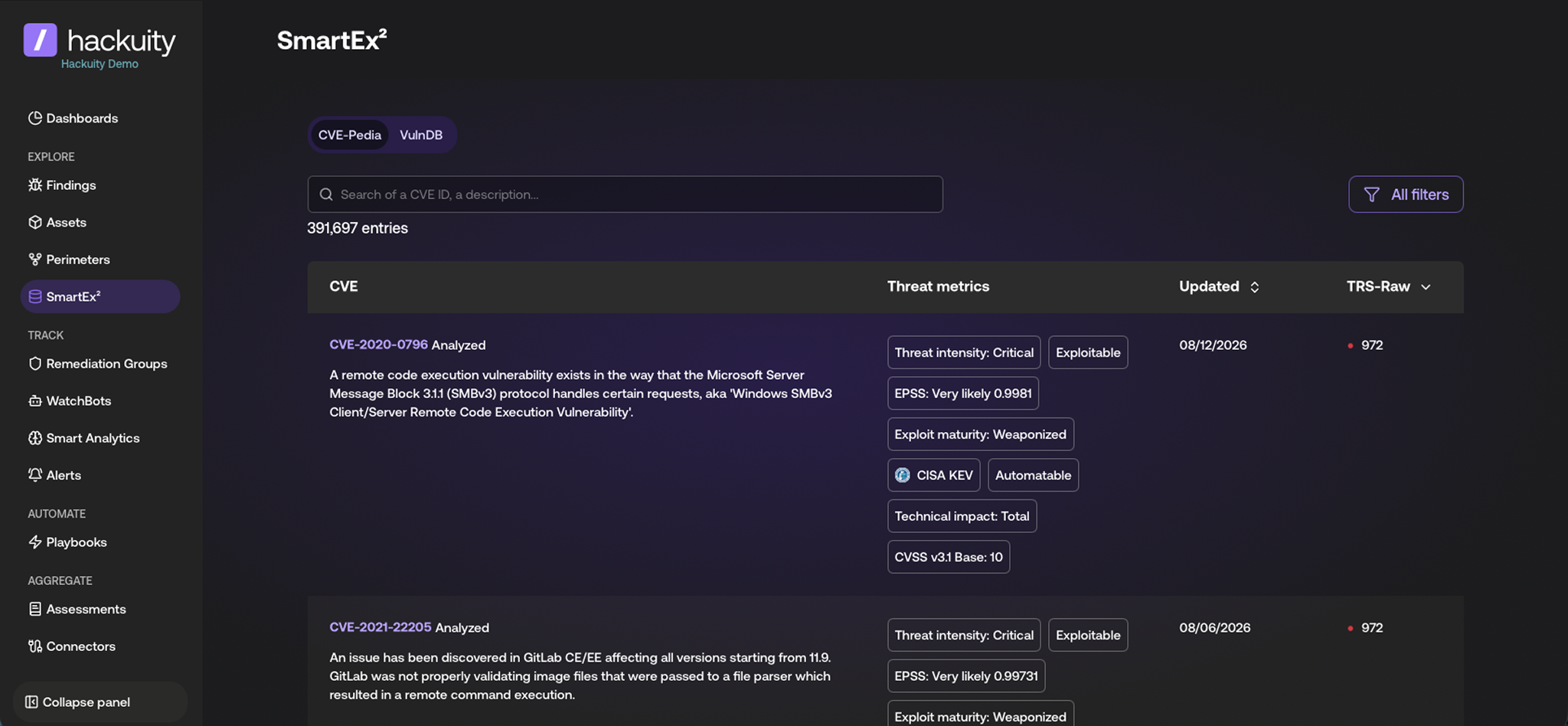Click the Hackuity logo icon
Viewport: 1568px width, 726px height.
coord(40,40)
